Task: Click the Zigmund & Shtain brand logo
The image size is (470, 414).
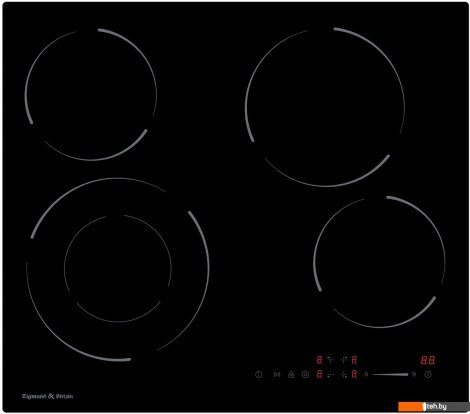Action: click(x=47, y=396)
